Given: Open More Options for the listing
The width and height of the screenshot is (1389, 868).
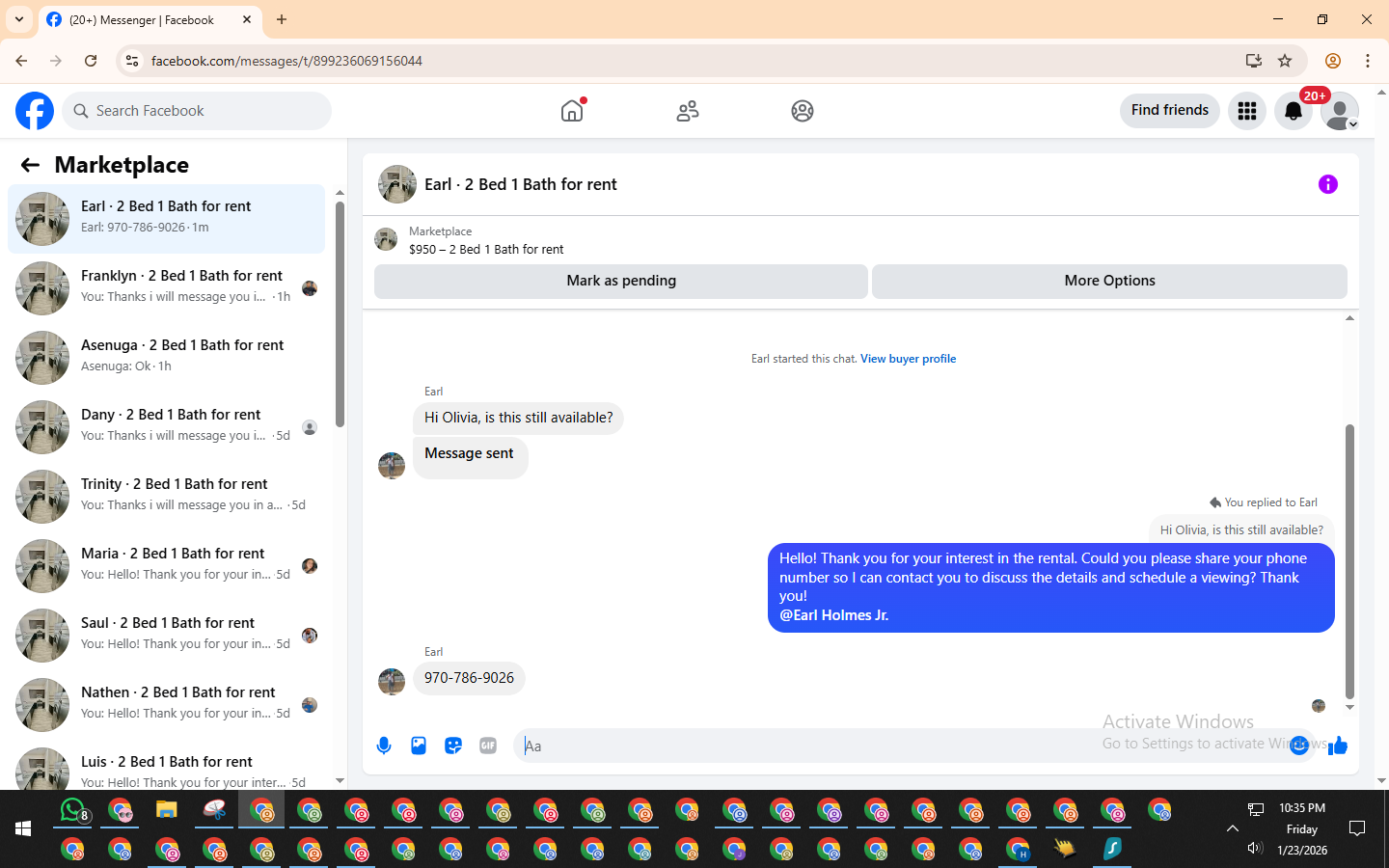Looking at the screenshot, I should tap(1109, 281).
